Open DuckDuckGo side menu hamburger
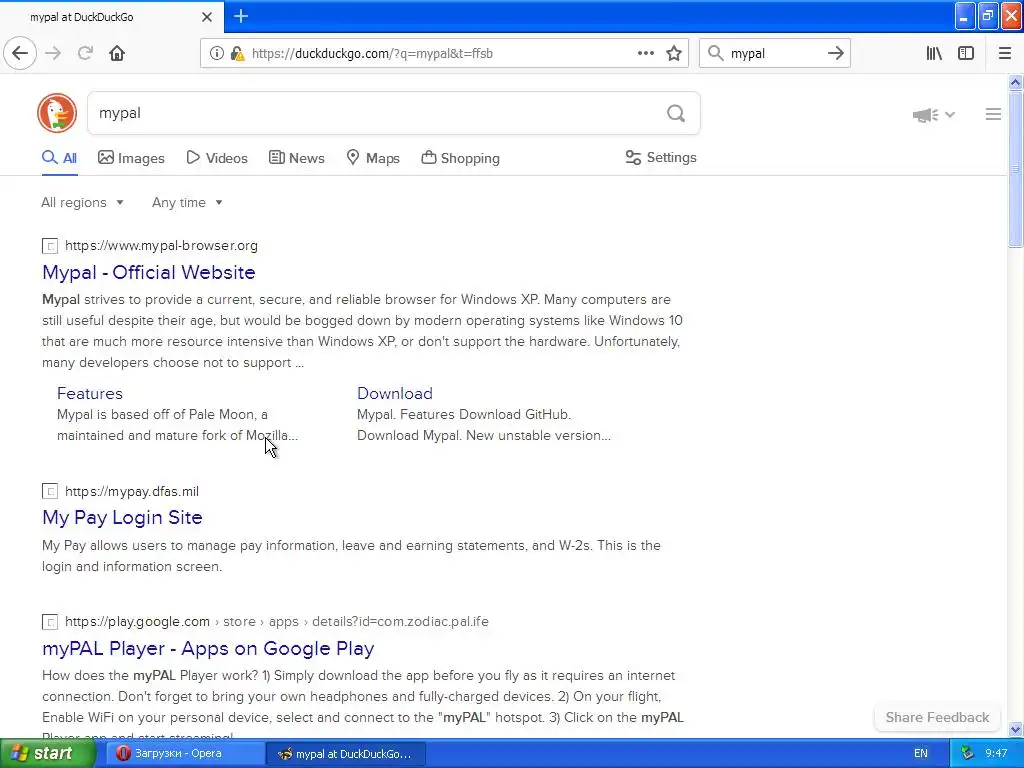This screenshot has width=1024, height=768. [x=993, y=114]
